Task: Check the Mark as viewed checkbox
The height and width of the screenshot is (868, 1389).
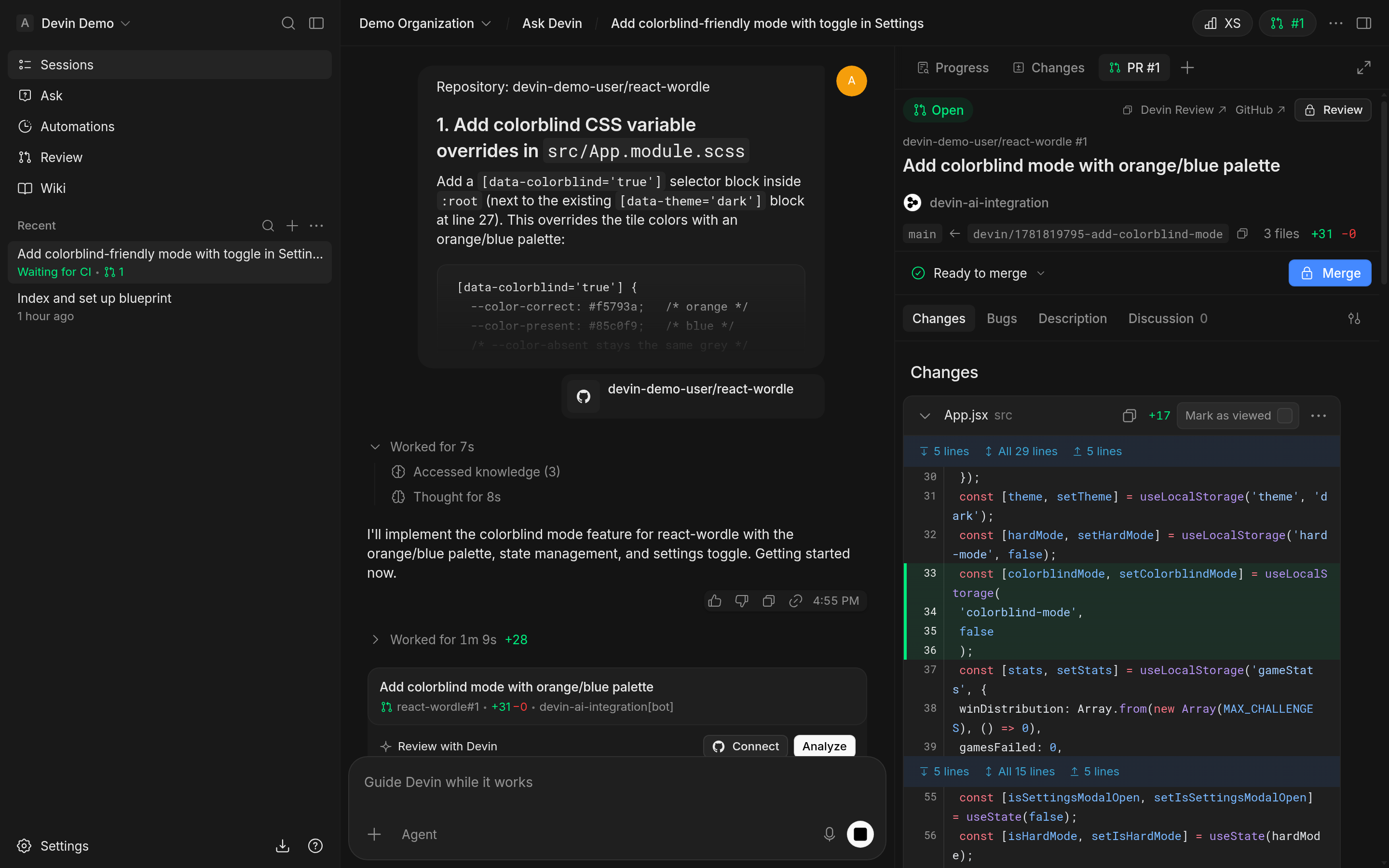Action: [1285, 416]
